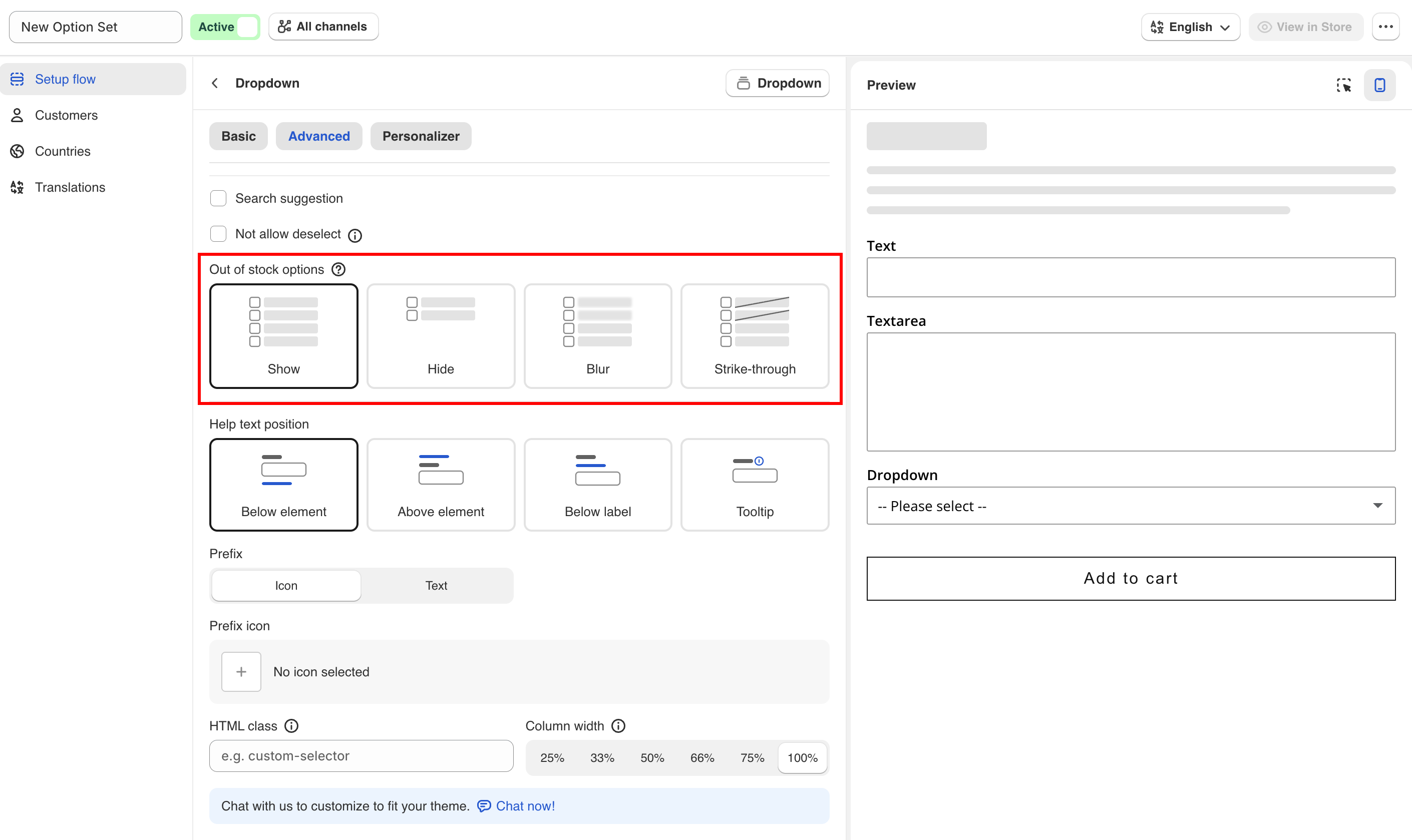Click the Out of stock options help icon
This screenshot has height=840, width=1412.
(338, 269)
